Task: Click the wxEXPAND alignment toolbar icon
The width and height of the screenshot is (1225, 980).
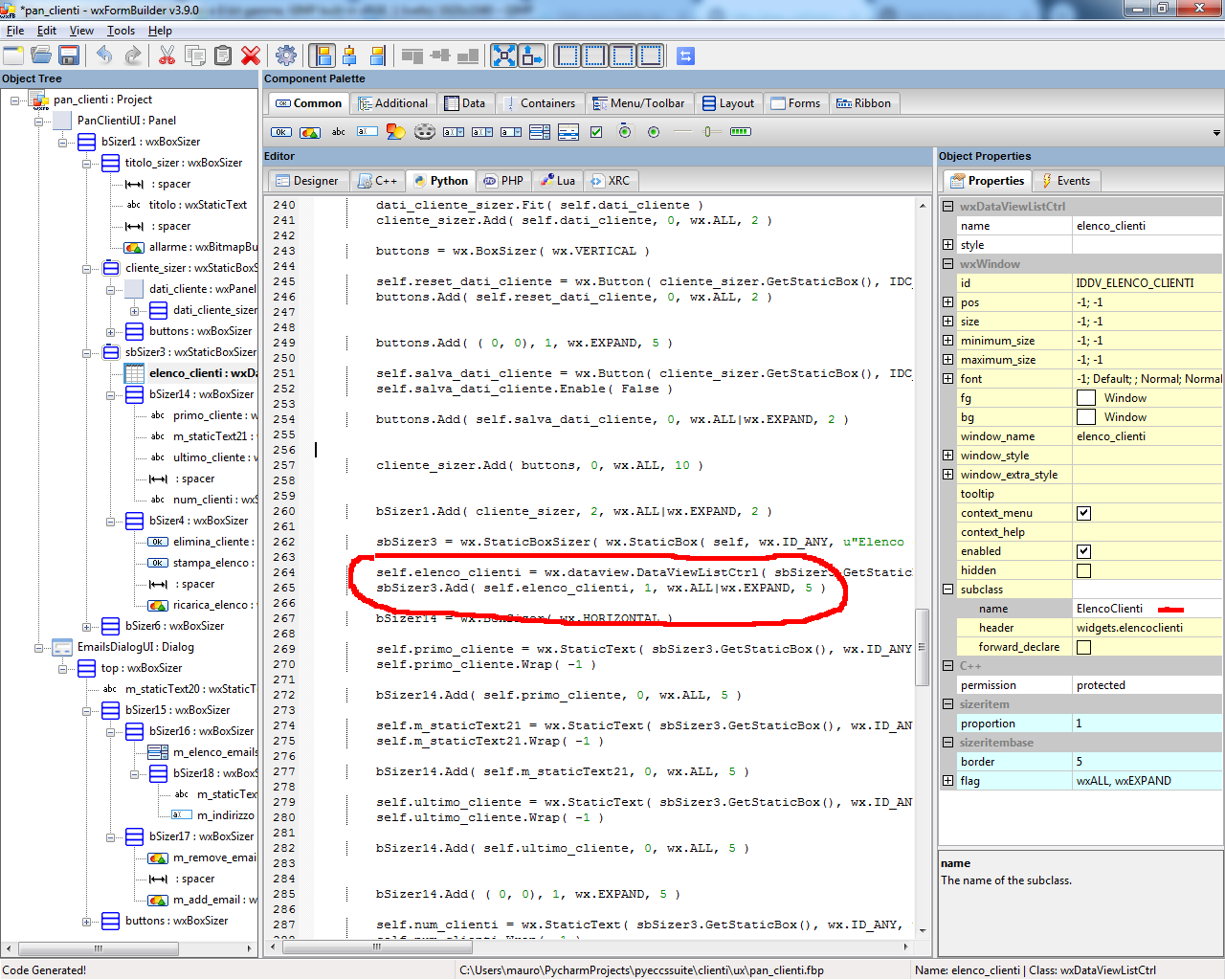Action: click(x=504, y=55)
